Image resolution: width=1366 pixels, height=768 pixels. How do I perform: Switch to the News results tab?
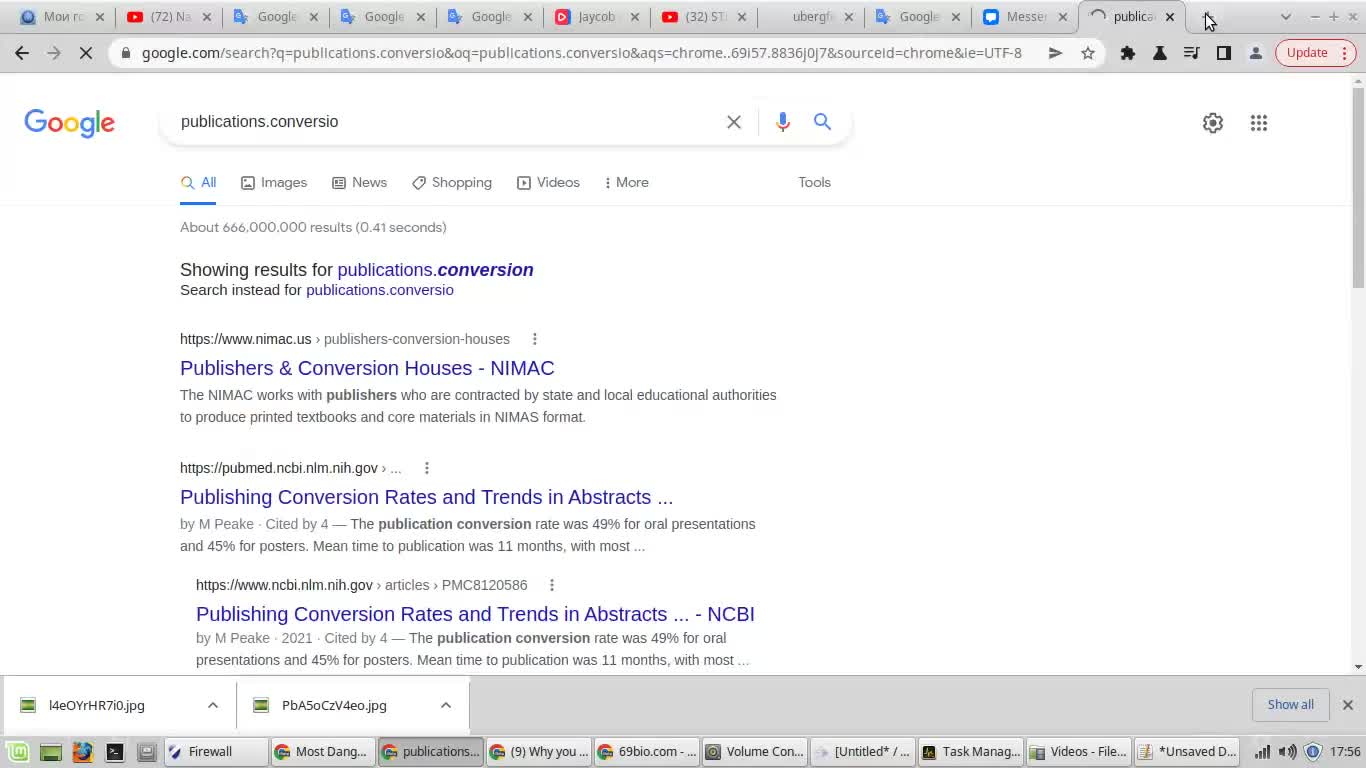coord(359,183)
